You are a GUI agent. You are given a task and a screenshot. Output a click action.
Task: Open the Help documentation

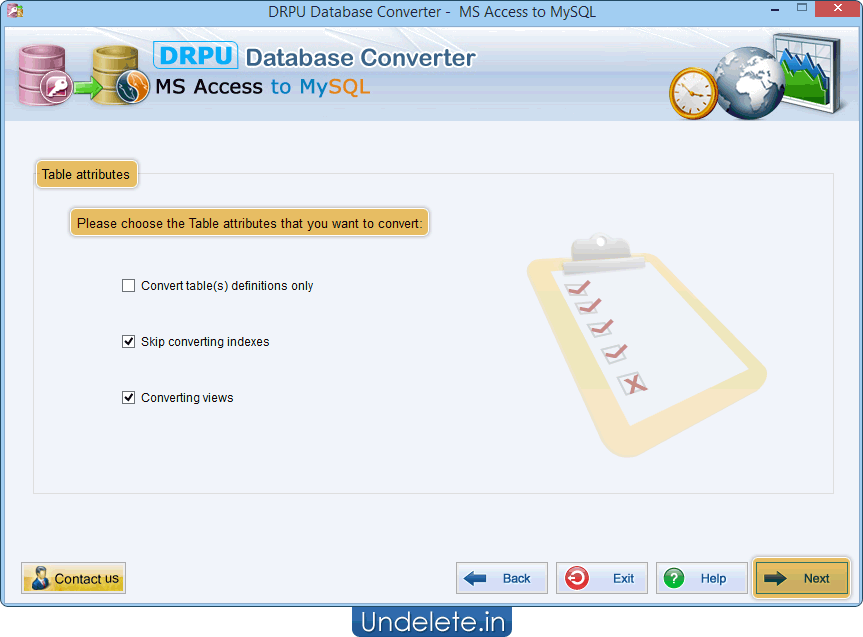click(702, 578)
